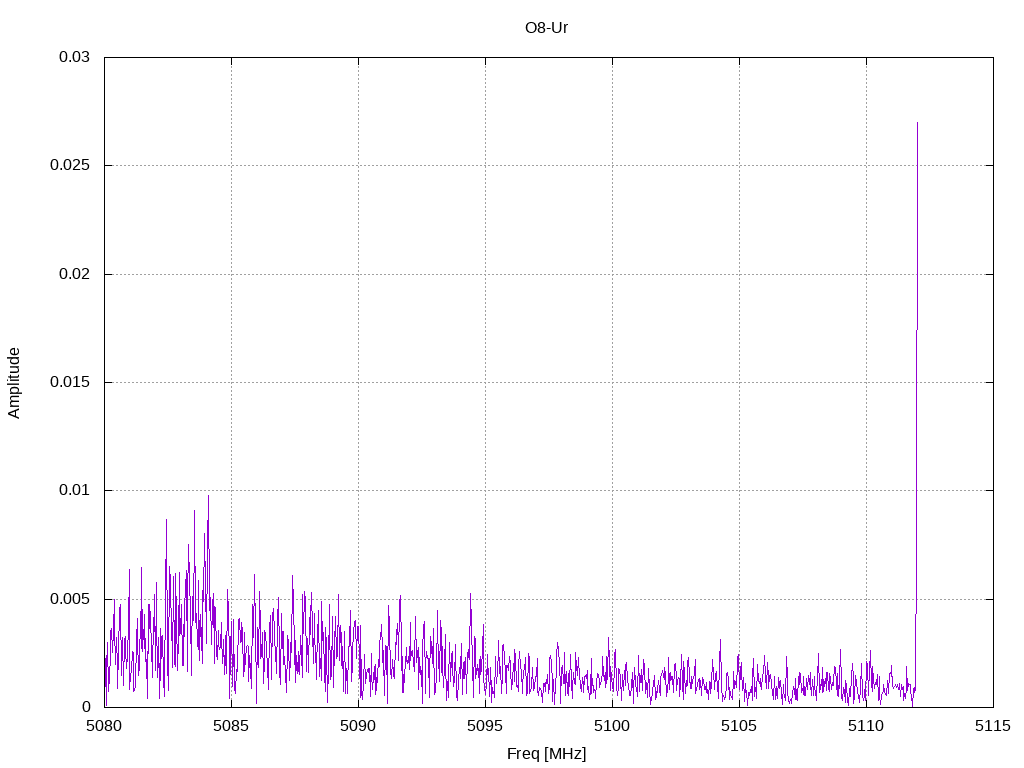
Task: Click the 0.03 y-axis tick label
Action: [74, 57]
